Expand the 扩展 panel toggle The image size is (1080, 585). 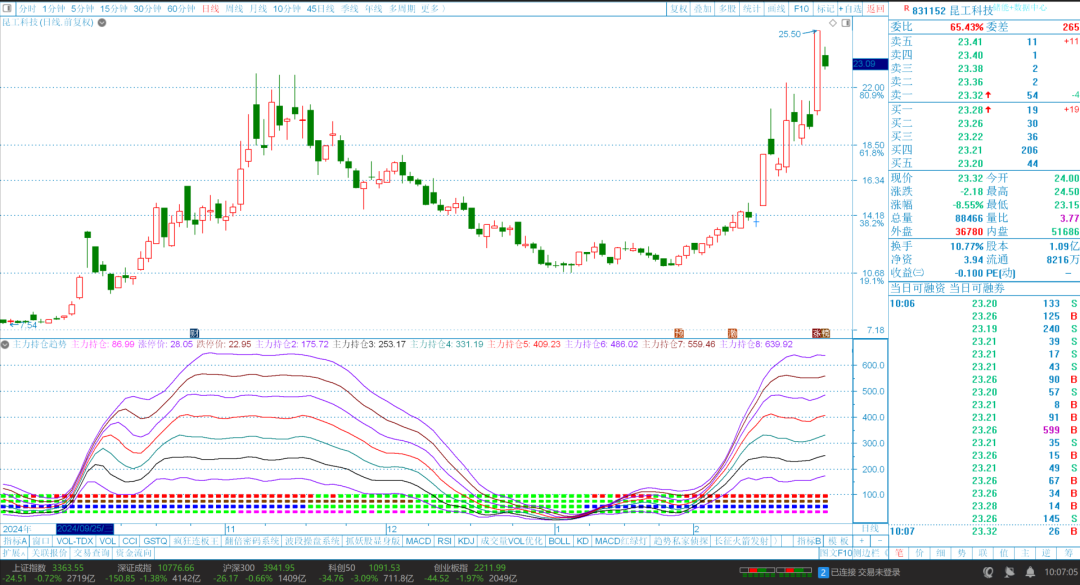14,553
